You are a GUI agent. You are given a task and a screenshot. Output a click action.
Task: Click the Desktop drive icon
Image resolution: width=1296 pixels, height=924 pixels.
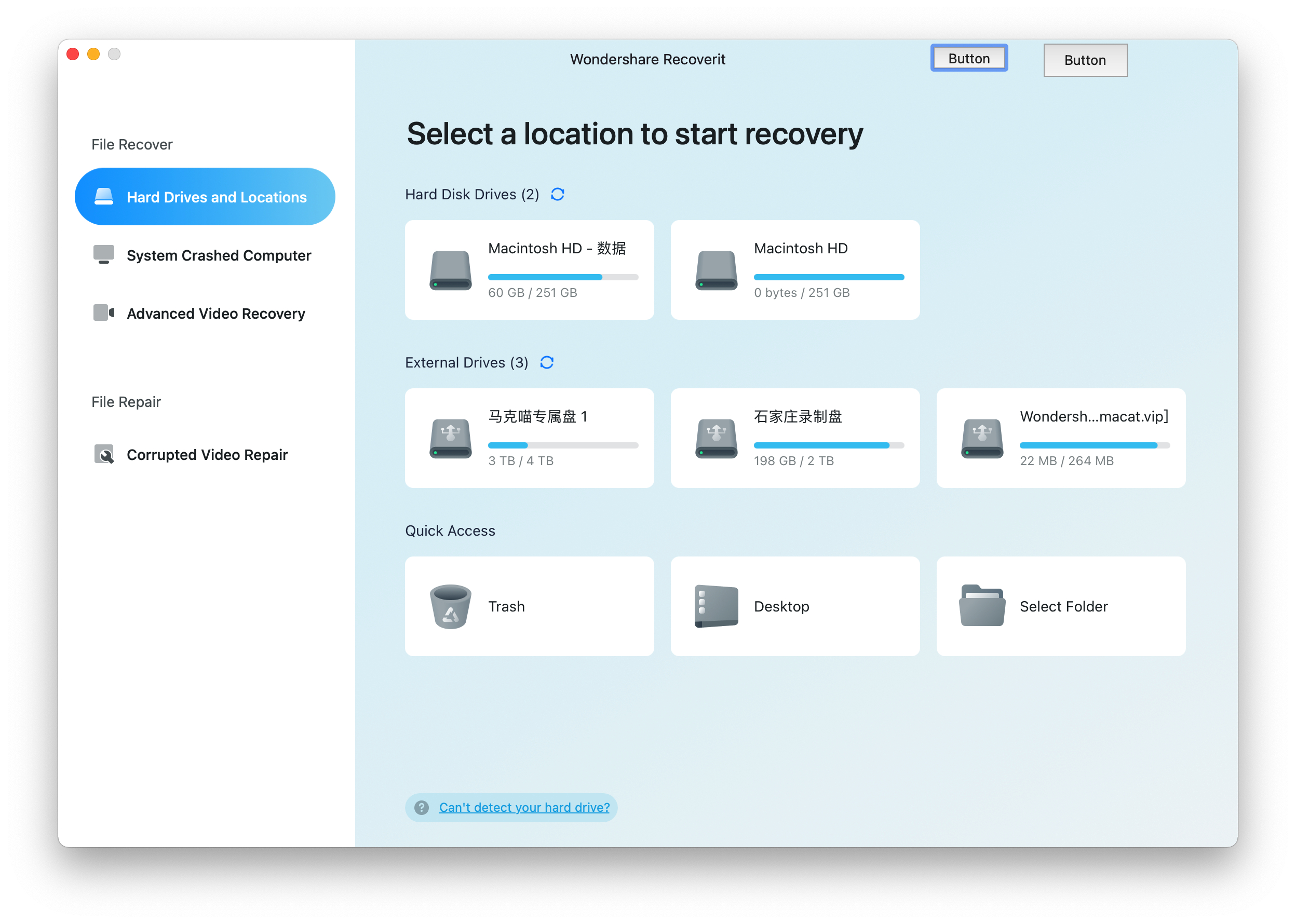[716, 606]
